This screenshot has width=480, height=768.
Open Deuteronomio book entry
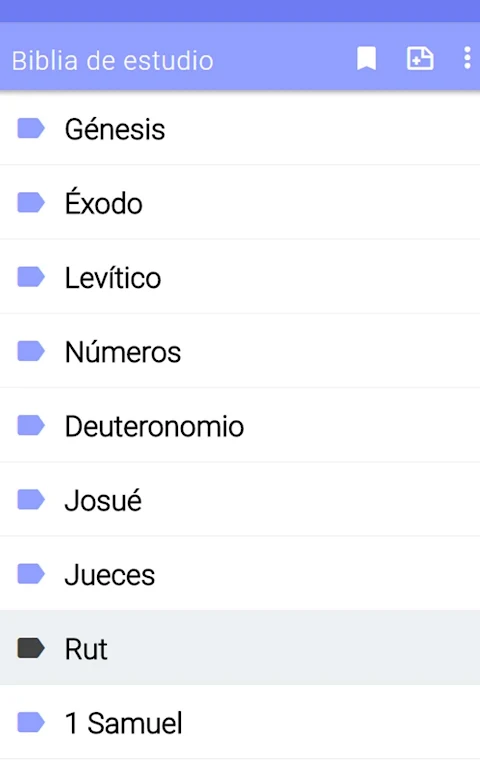click(x=240, y=425)
